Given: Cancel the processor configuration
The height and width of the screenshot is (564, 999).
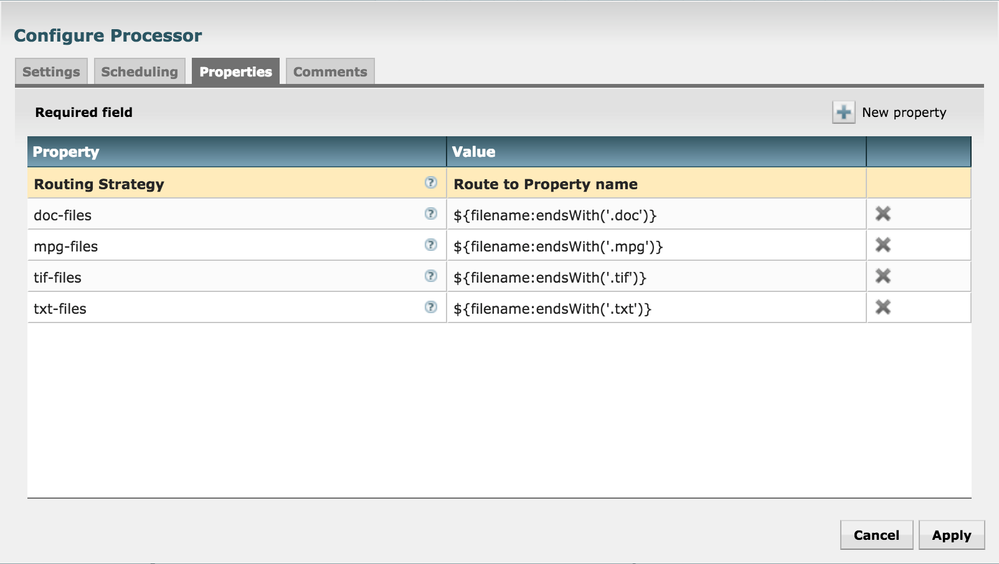Looking at the screenshot, I should coord(876,535).
